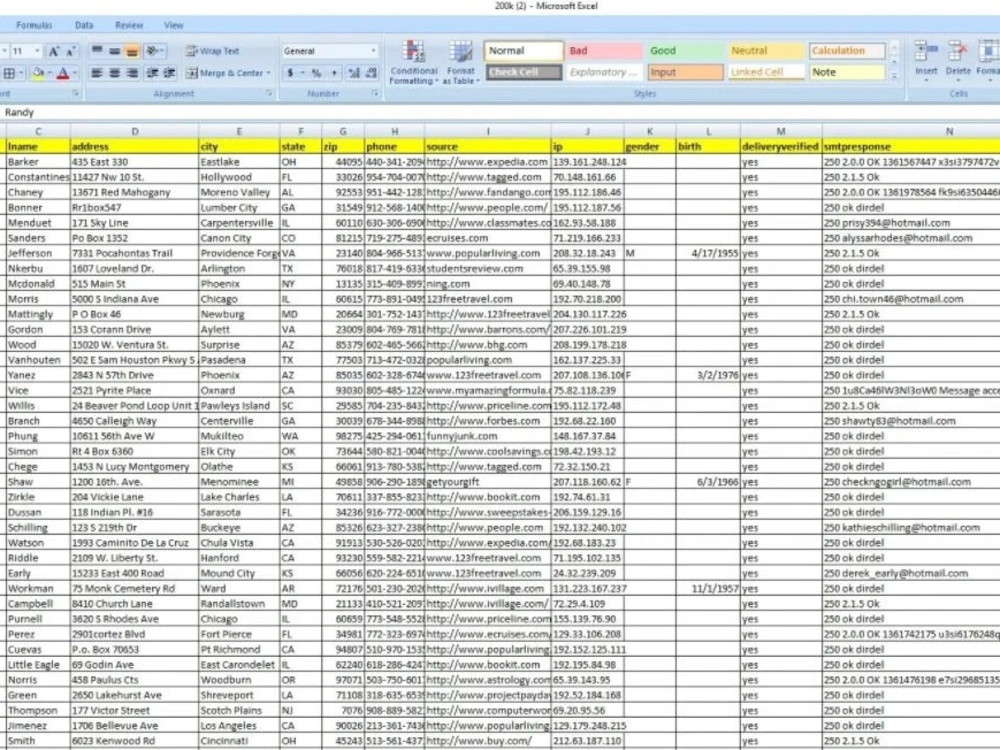The width and height of the screenshot is (1000, 750).
Task: Open the Formulas ribbon tab
Action: point(34,26)
